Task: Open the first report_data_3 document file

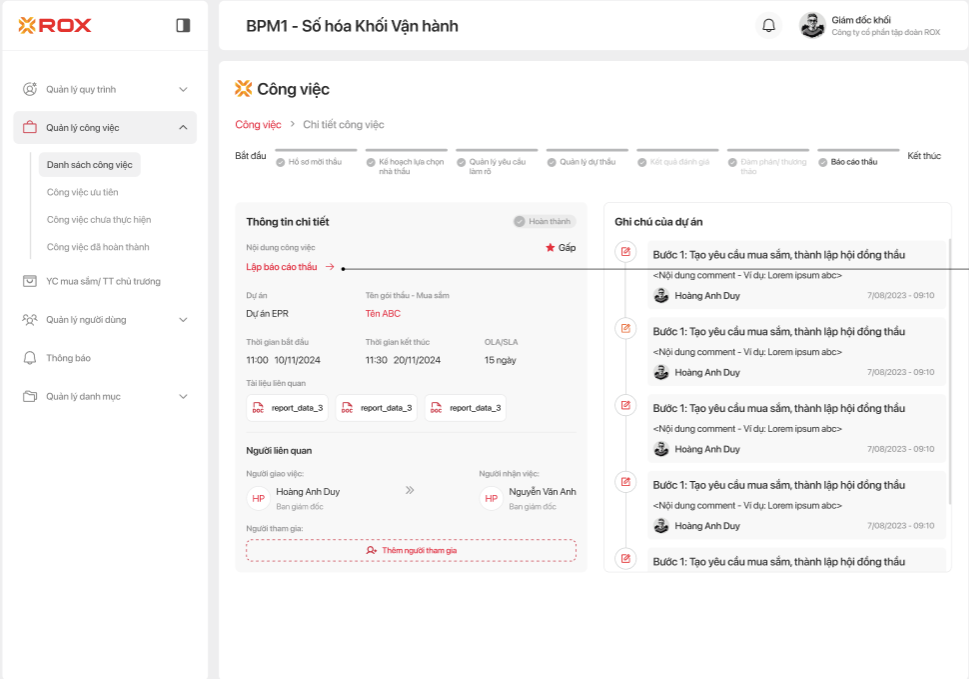Action: click(288, 408)
